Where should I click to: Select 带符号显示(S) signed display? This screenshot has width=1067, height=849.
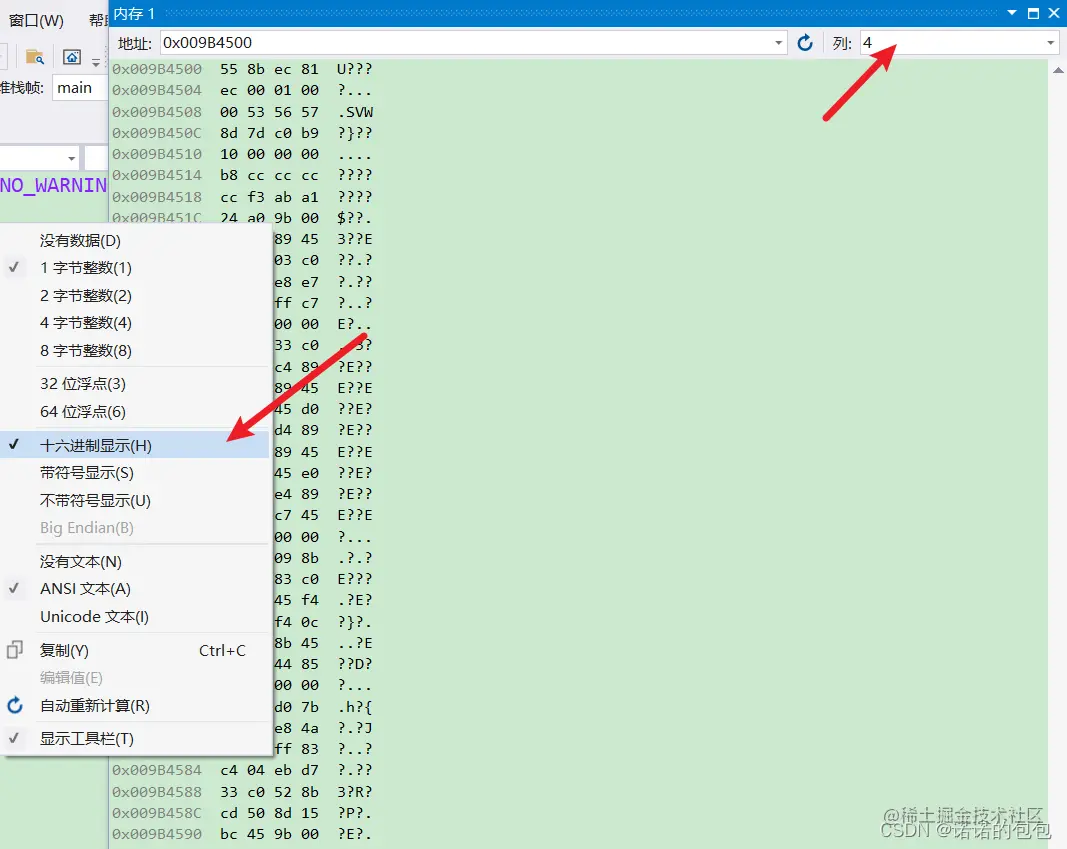(x=135, y=473)
